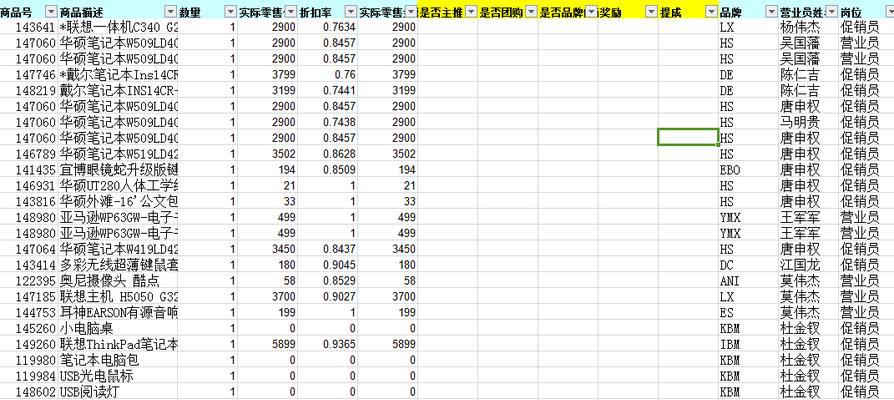Select the 岗位 header cell

pyautogui.click(x=866, y=12)
